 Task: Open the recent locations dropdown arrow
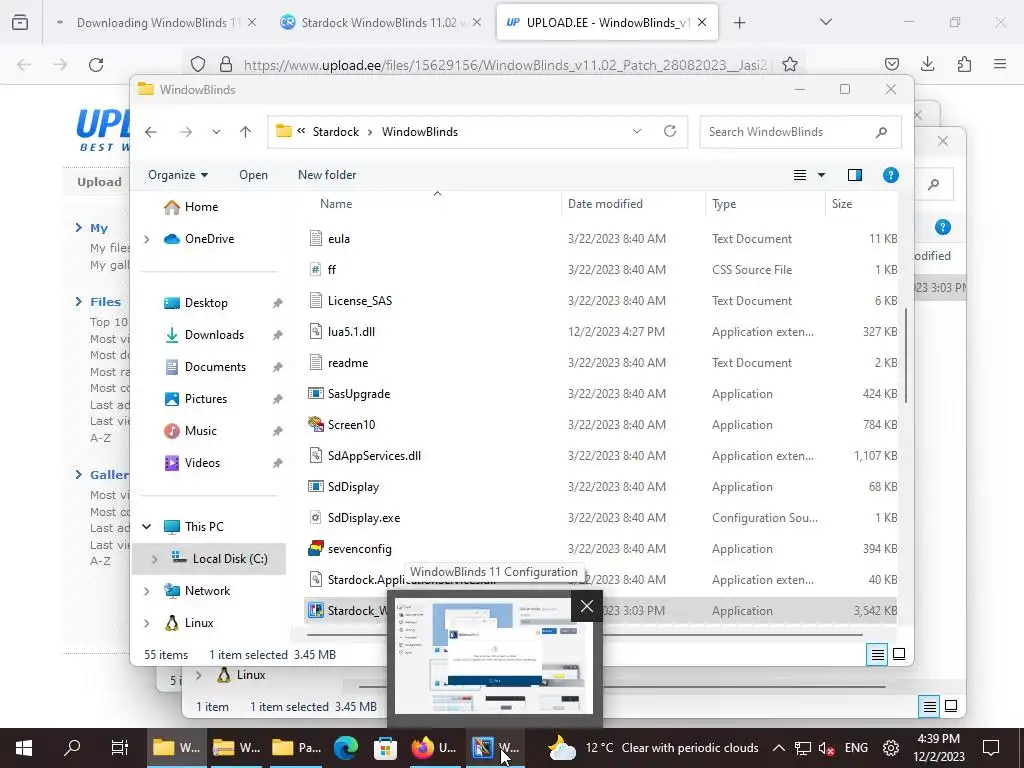216,132
